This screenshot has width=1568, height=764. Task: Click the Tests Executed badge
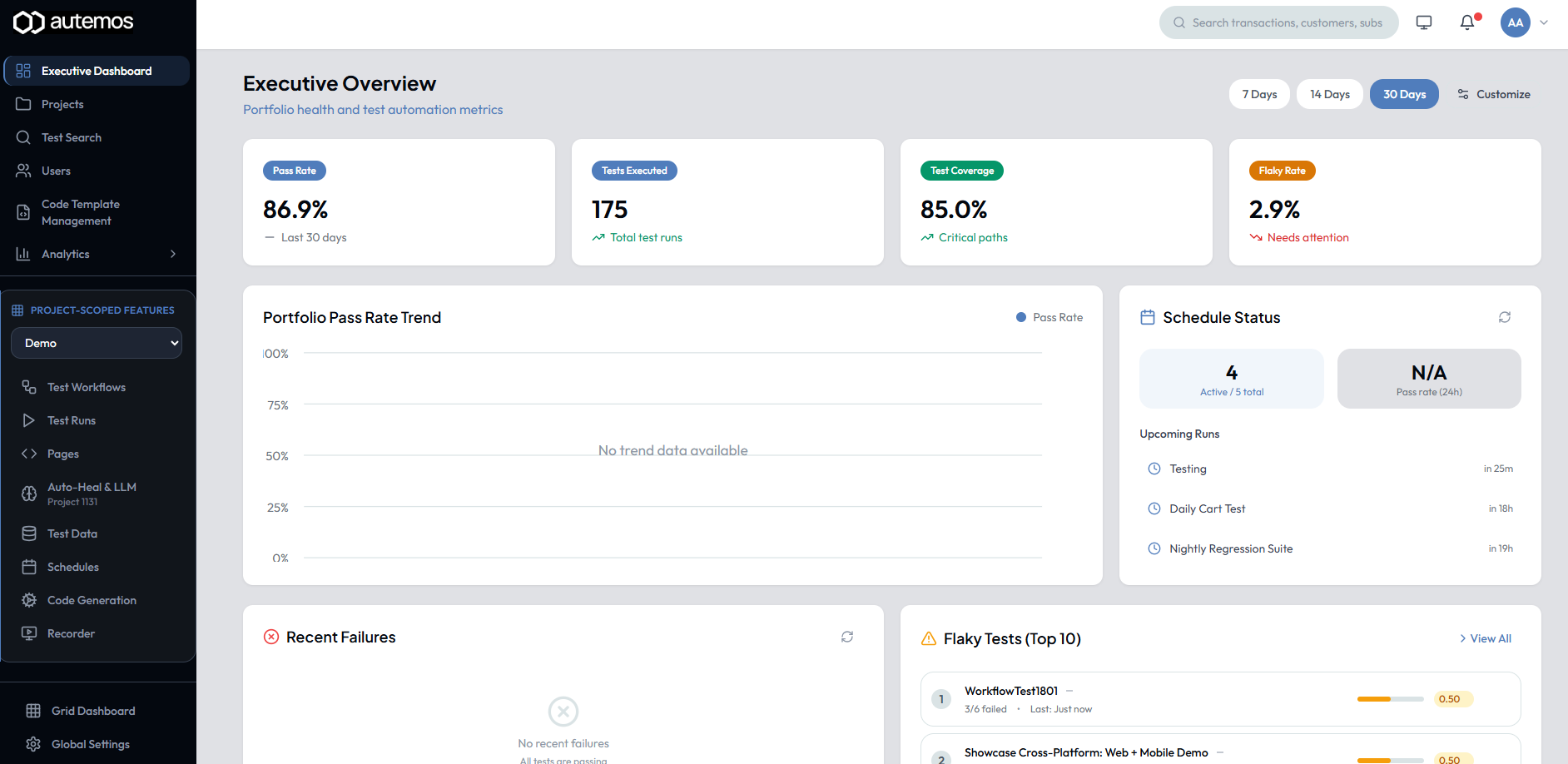634,171
